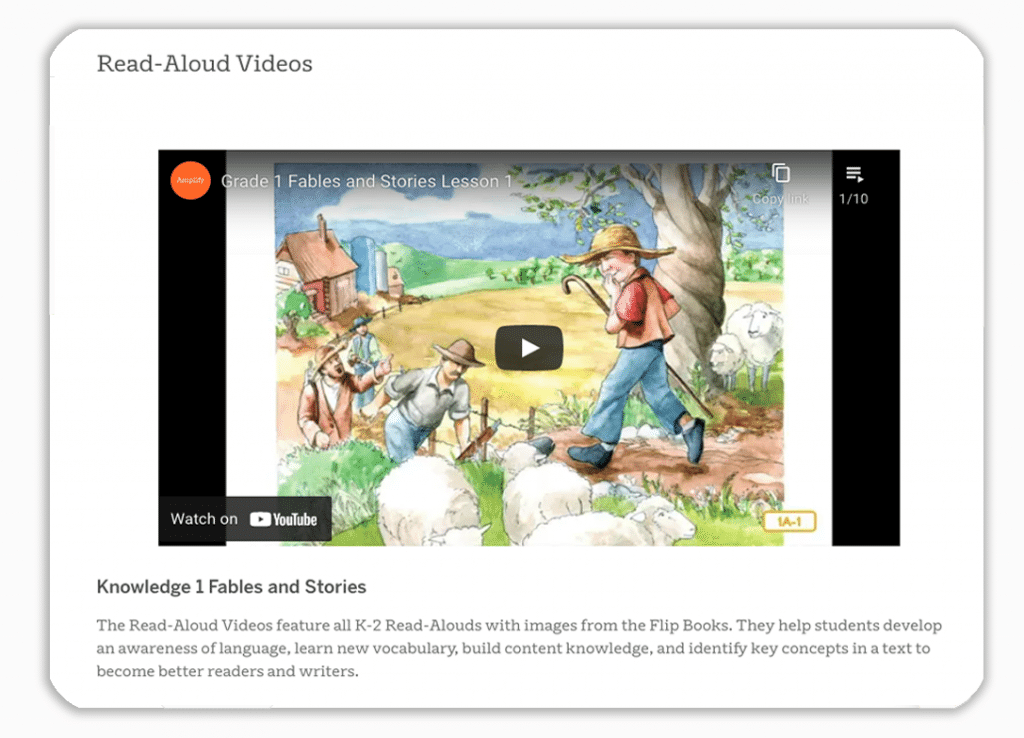Click the Watch on text
Screen dimensions: 1024x738
204,519
